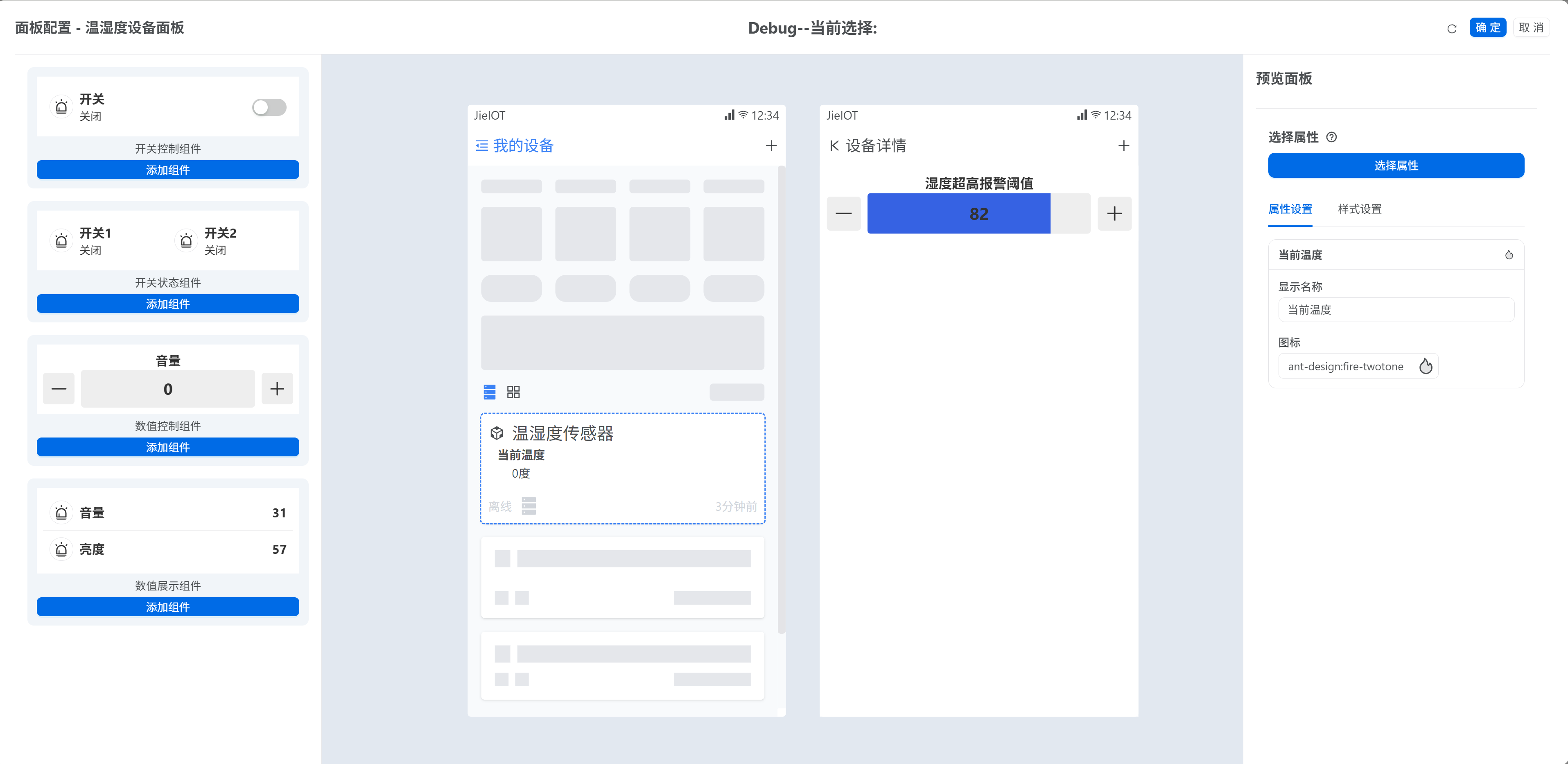Switch to list view icon
The width and height of the screenshot is (1568, 764).
(x=489, y=392)
